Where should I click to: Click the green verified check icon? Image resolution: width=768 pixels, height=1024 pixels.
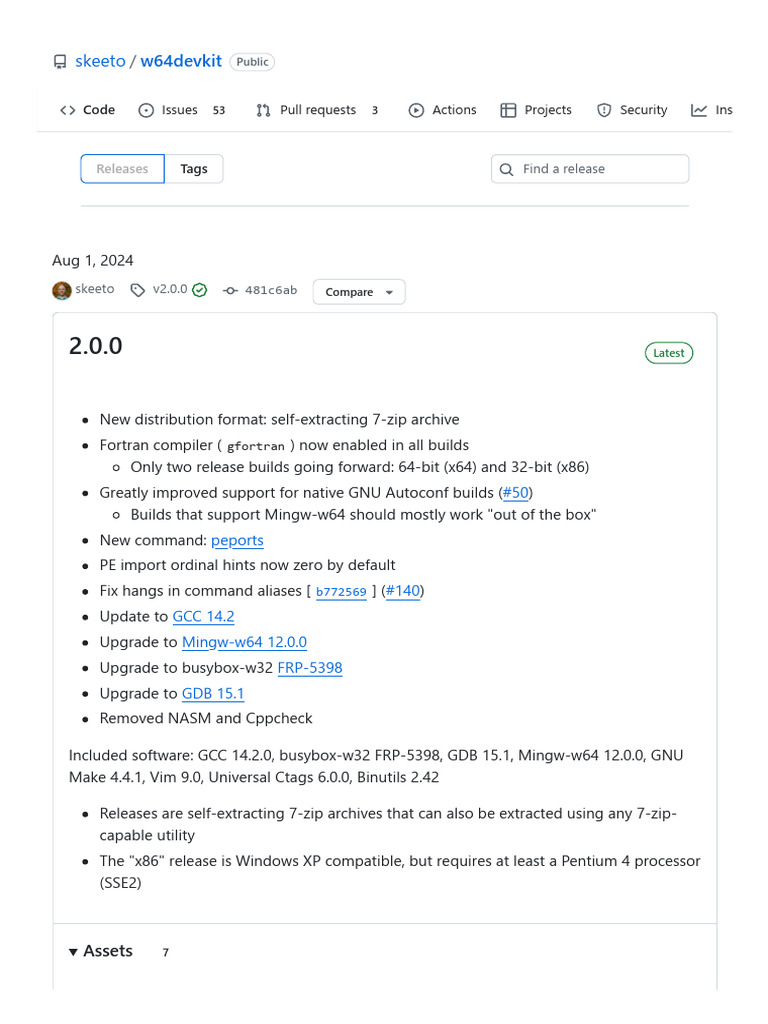(x=200, y=290)
